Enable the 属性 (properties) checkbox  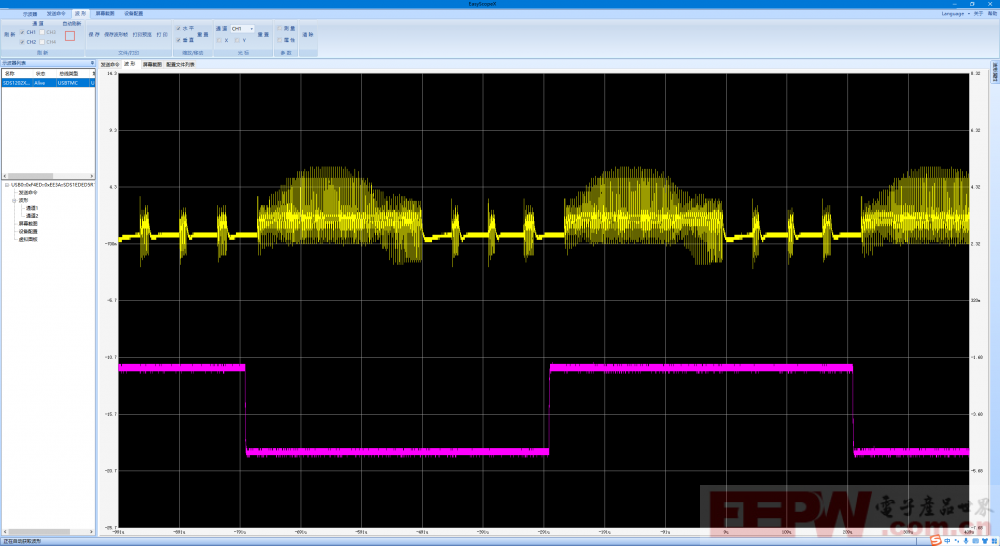point(279,40)
